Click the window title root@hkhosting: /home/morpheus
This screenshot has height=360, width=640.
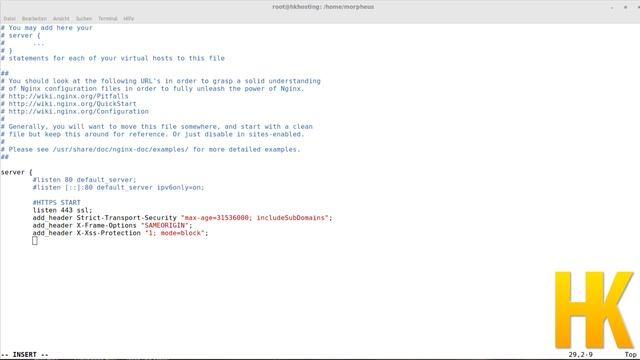(x=323, y=7)
